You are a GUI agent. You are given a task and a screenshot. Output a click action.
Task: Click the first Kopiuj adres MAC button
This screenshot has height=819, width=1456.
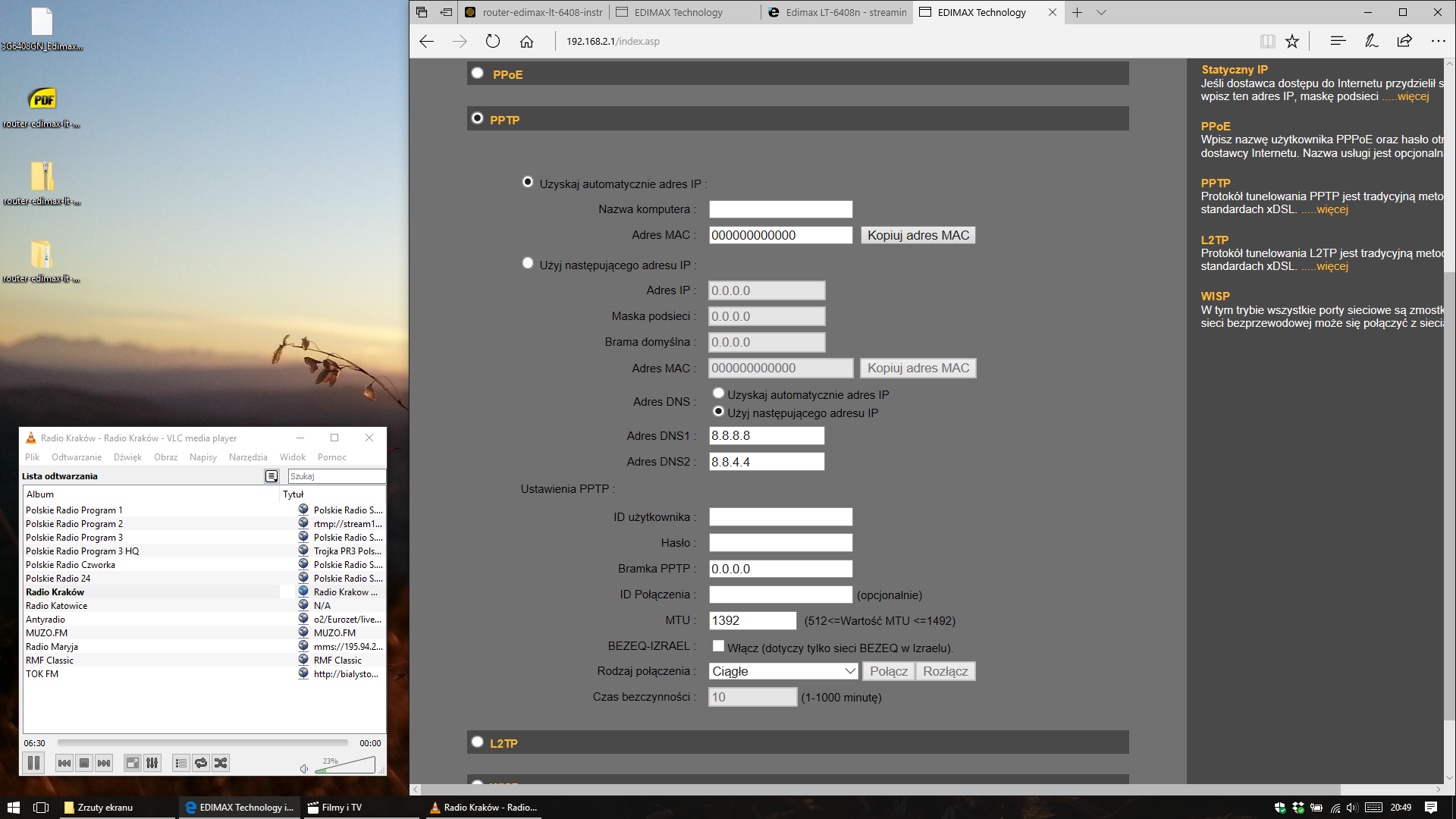coord(918,235)
